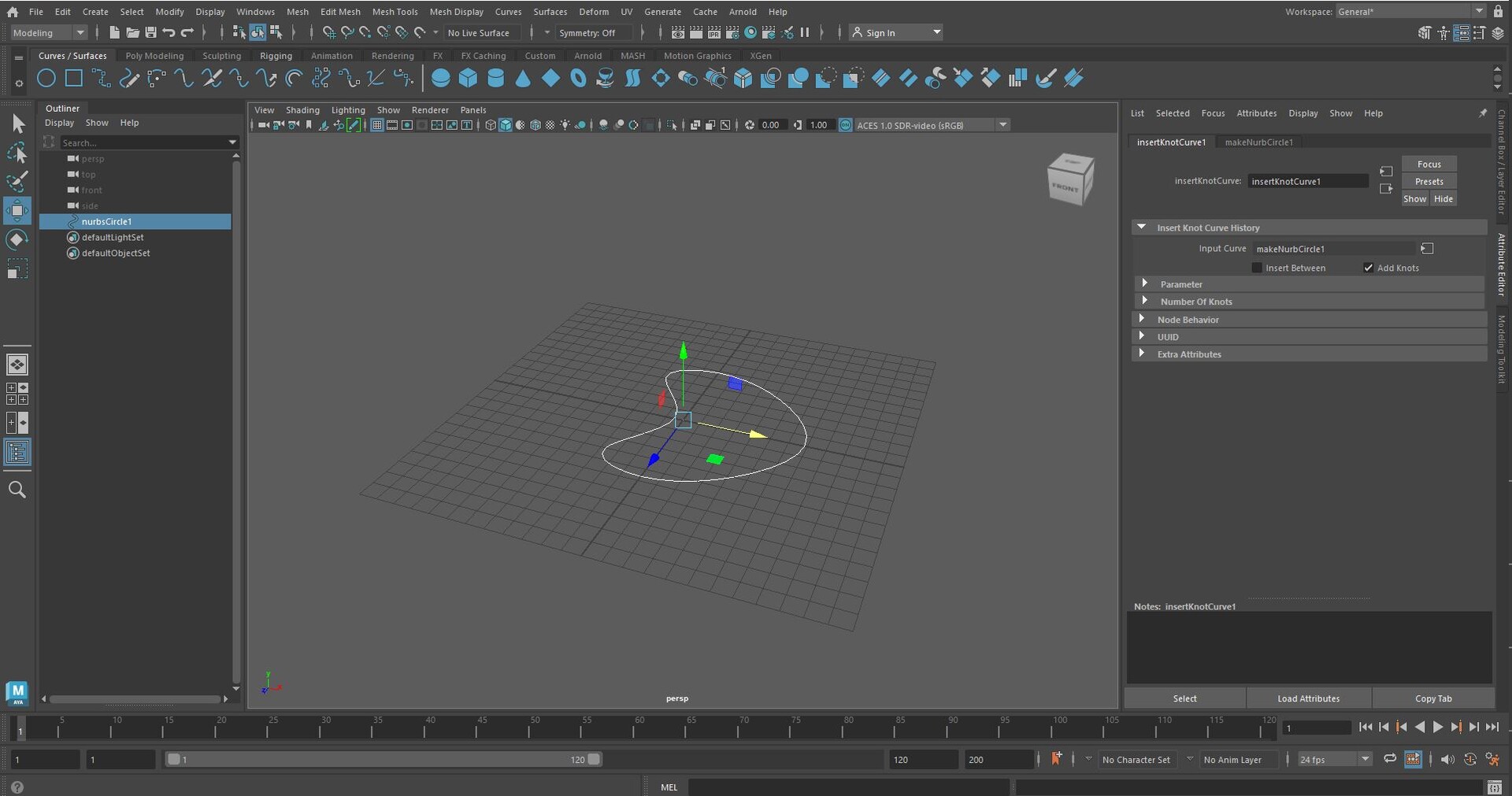
Task: Enable the Insert Between checkbox
Action: pyautogui.click(x=1257, y=268)
